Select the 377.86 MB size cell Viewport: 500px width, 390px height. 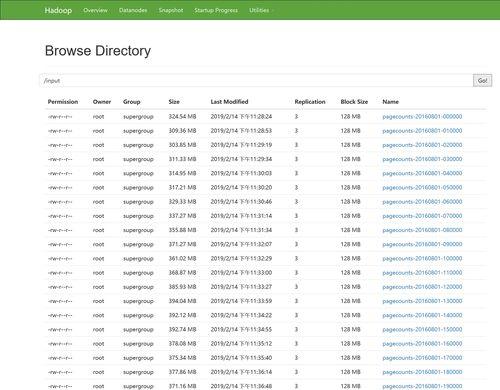[182, 372]
